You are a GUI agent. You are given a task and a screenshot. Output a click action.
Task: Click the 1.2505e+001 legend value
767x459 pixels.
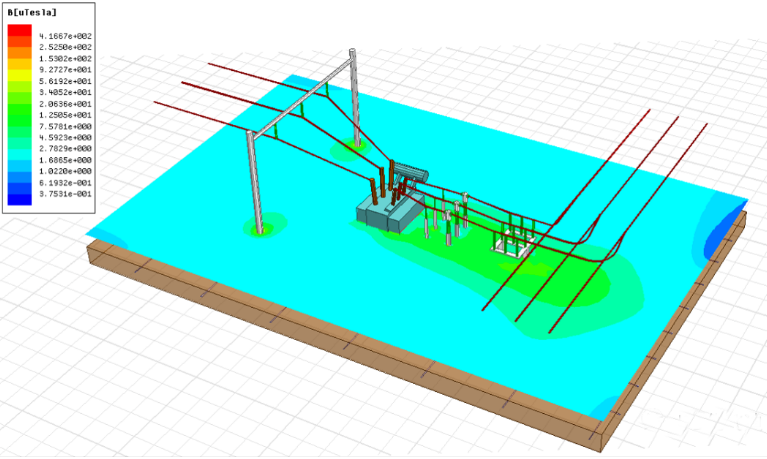(66, 115)
